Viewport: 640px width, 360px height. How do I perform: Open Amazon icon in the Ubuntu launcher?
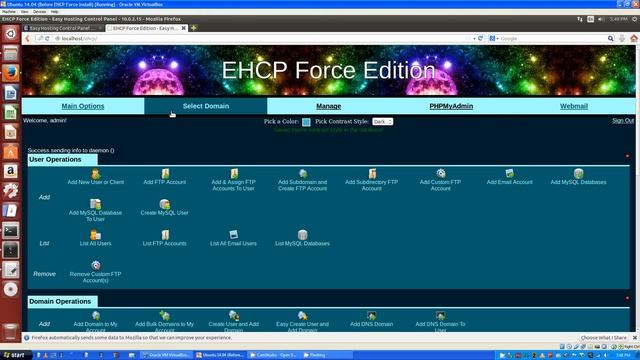[11, 171]
